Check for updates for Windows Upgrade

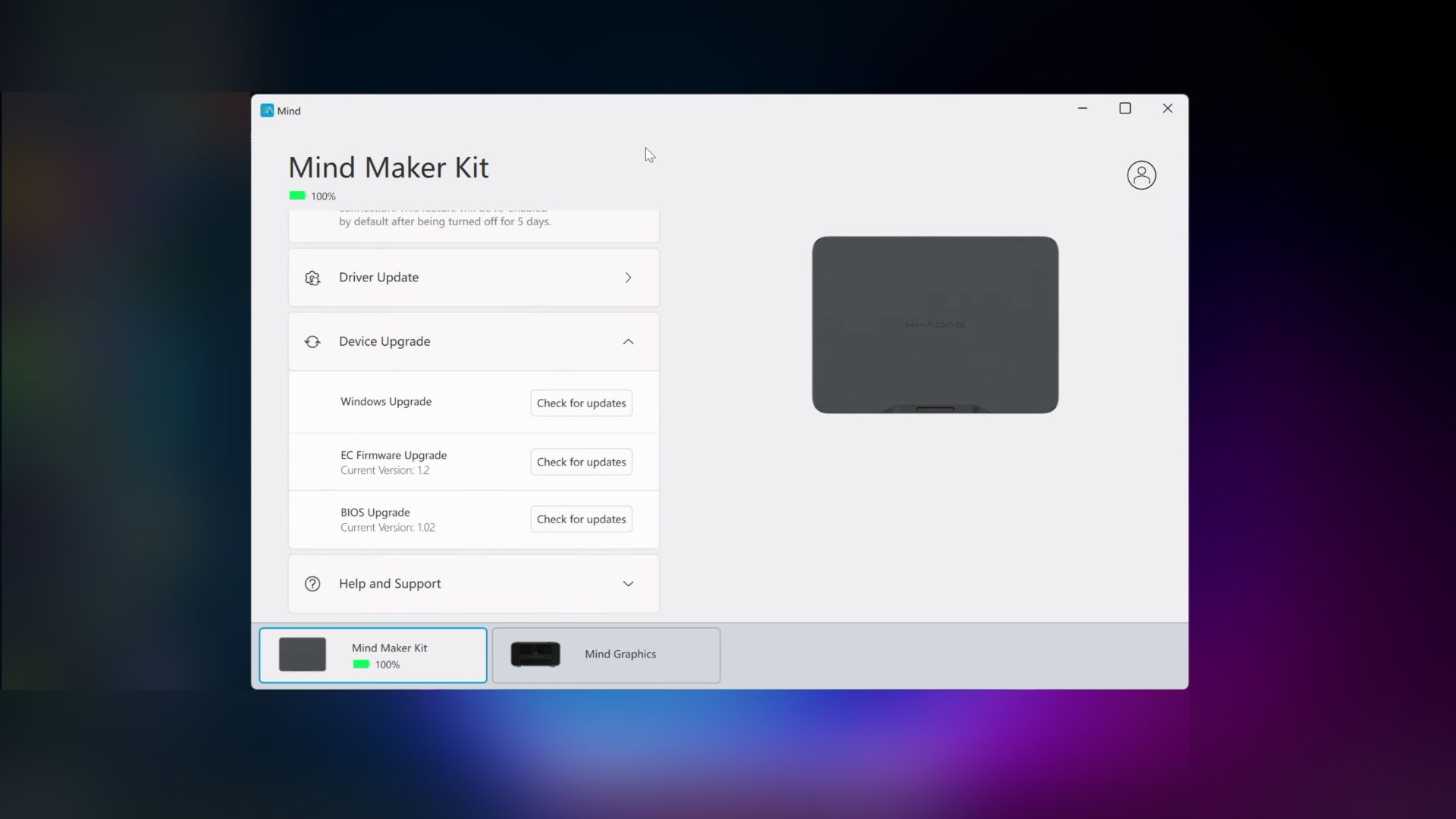pyautogui.click(x=581, y=403)
